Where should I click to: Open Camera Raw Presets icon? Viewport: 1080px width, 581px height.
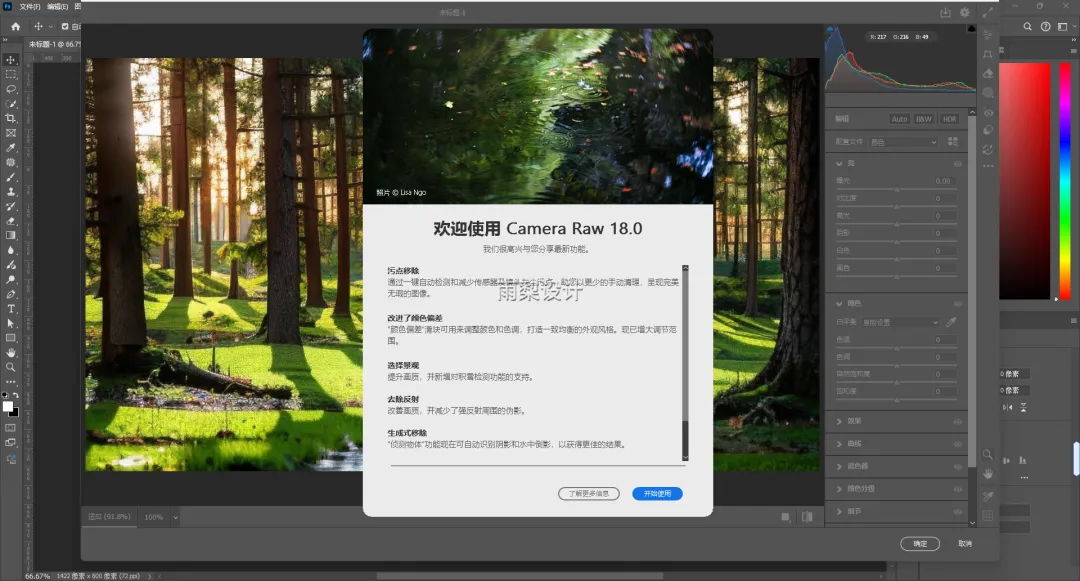(988, 129)
